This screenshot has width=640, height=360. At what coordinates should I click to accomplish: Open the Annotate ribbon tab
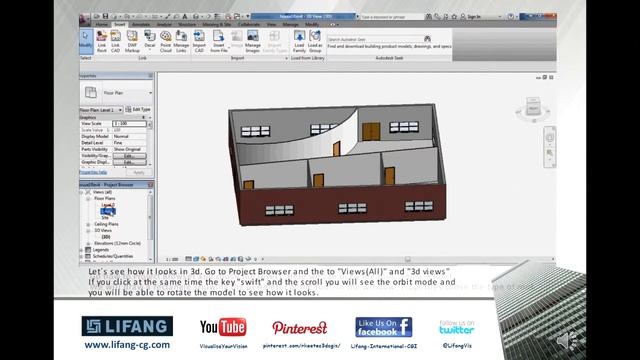point(141,24)
